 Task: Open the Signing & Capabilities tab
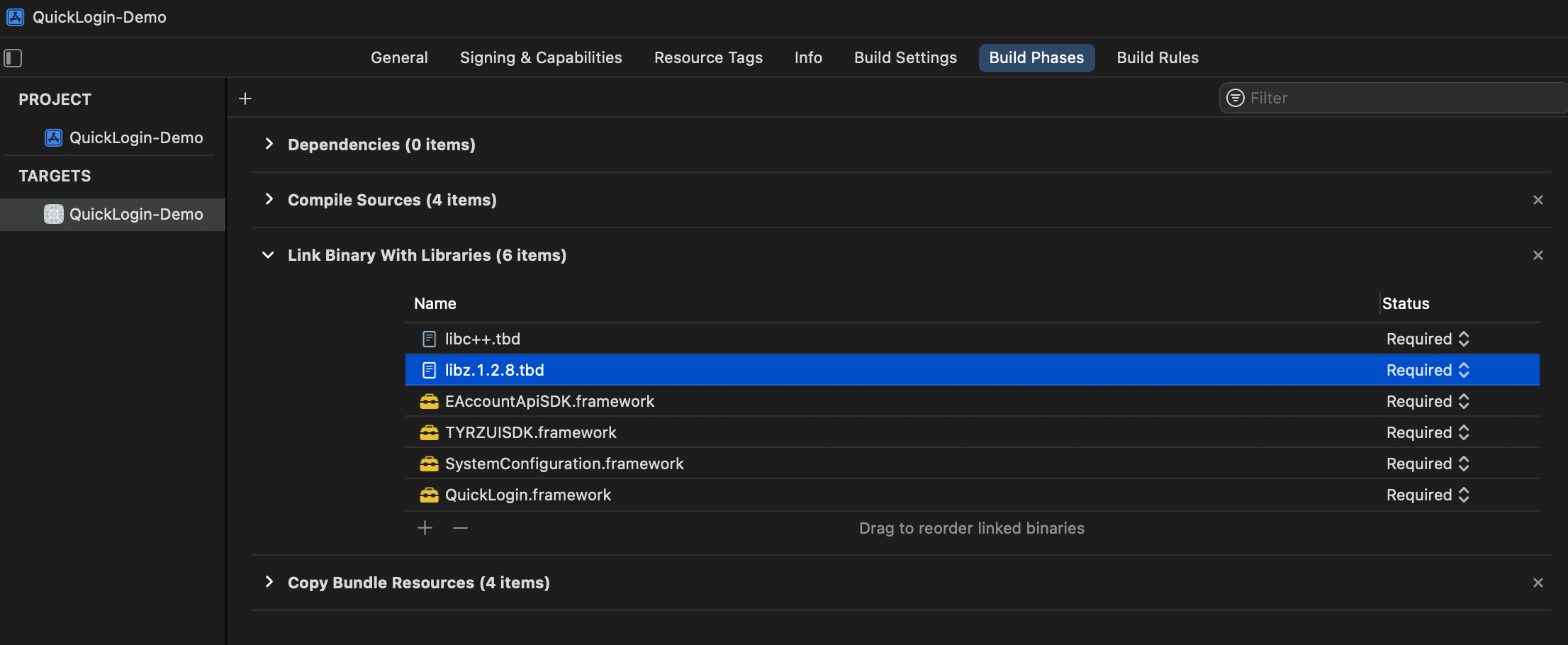tap(541, 58)
